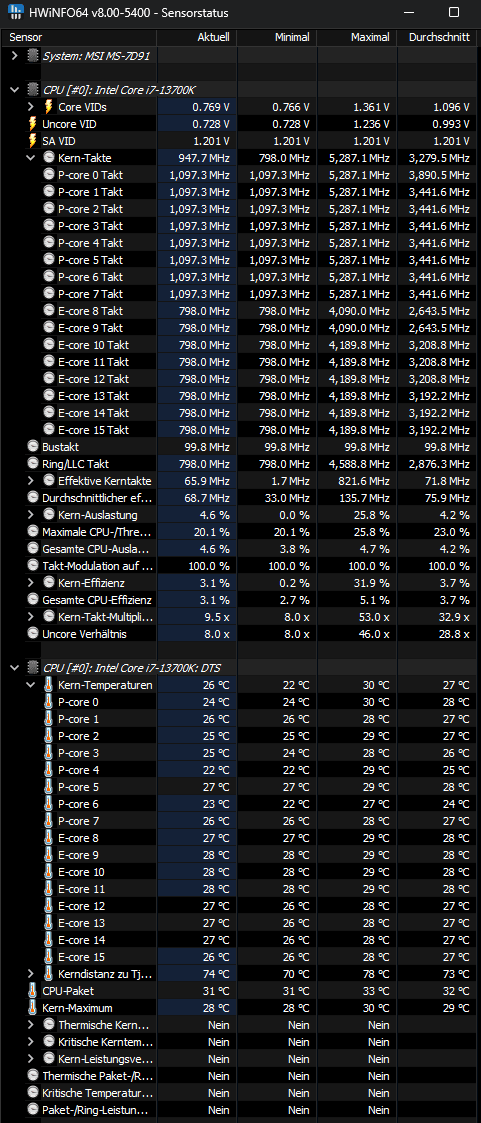Select the E-core 12 Takt row label

(x=93, y=378)
